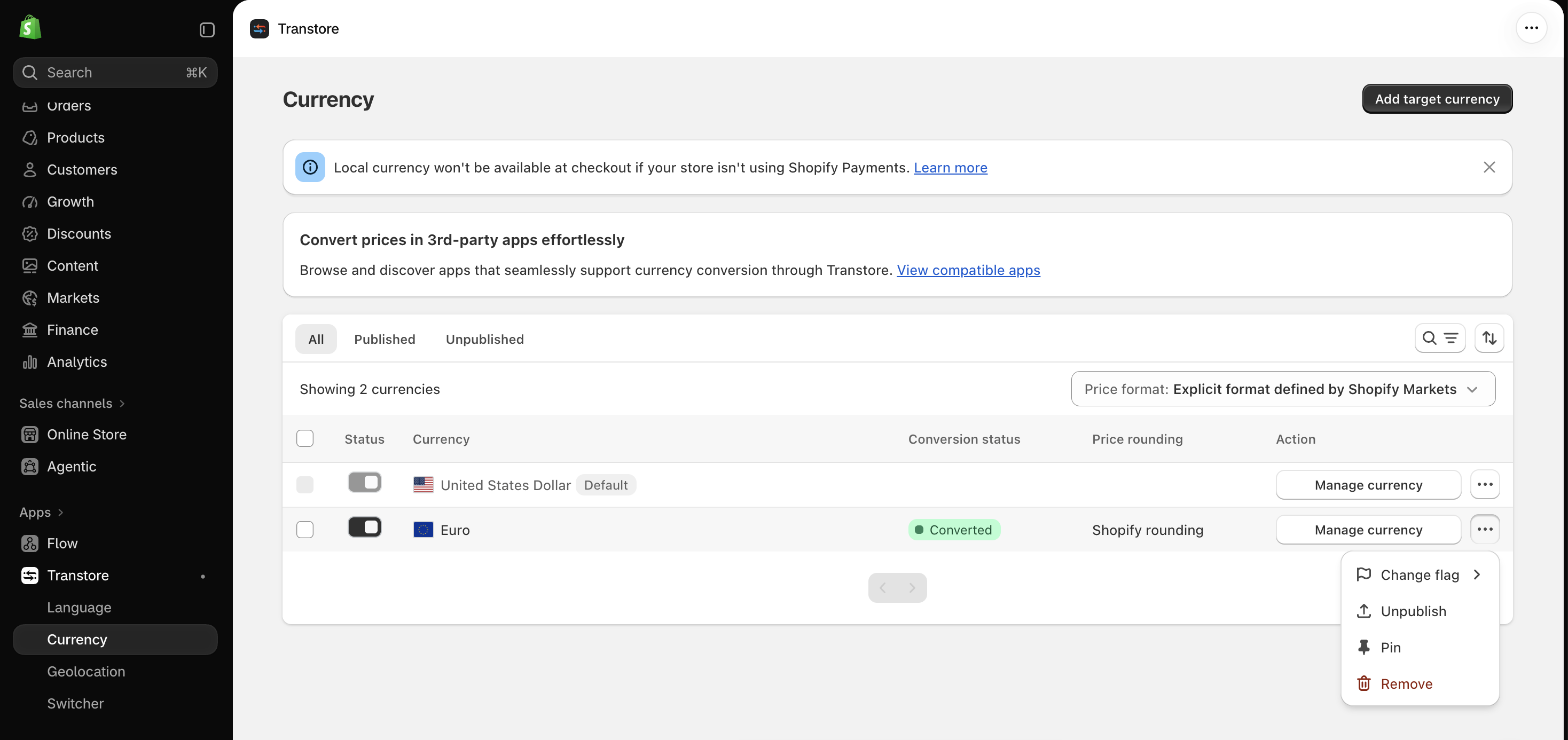
Task: Click the Euro row more actions button
Action: tap(1485, 530)
